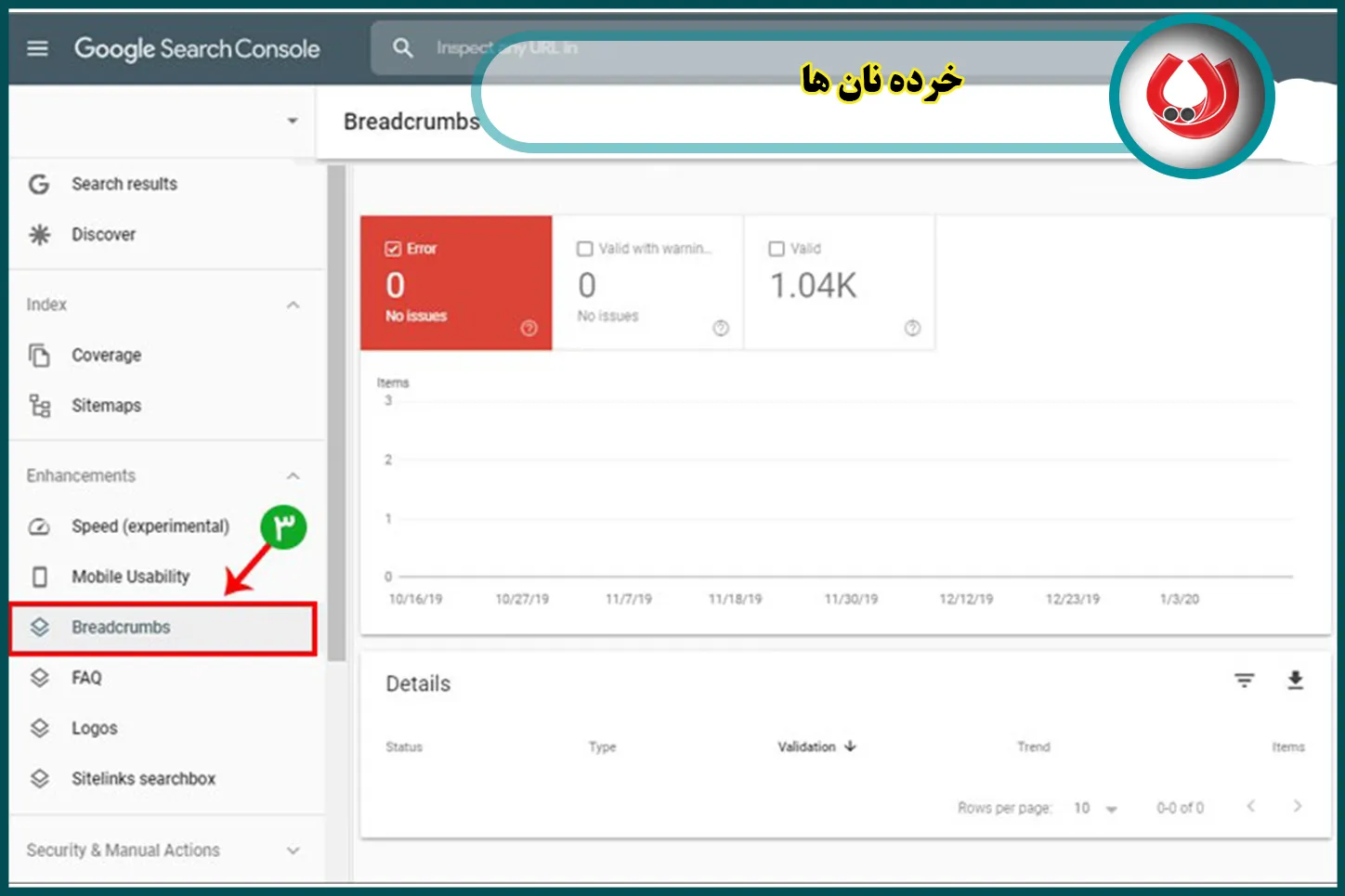Click the Items column header
This screenshot has height=896, width=1345.
[x=1288, y=747]
